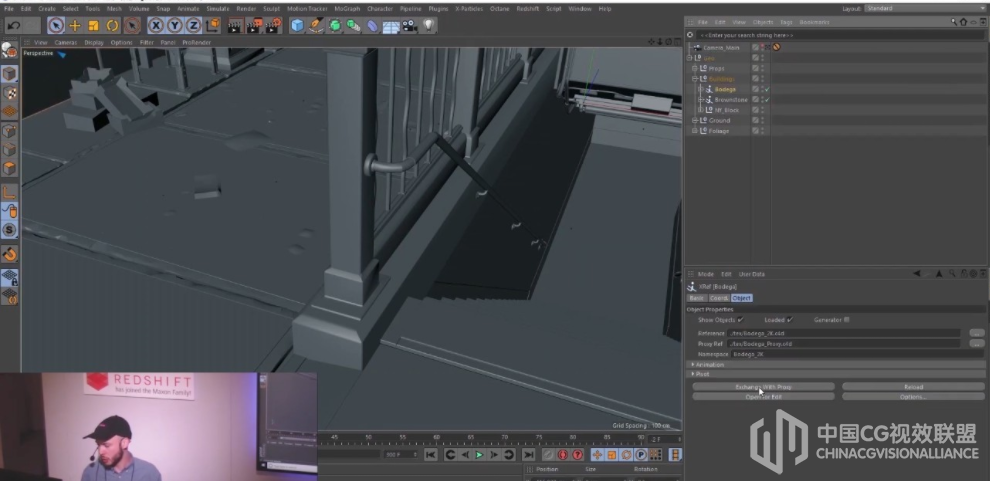The height and width of the screenshot is (481, 990).
Task: Click the search field in Object Manager
Action: coord(840,35)
